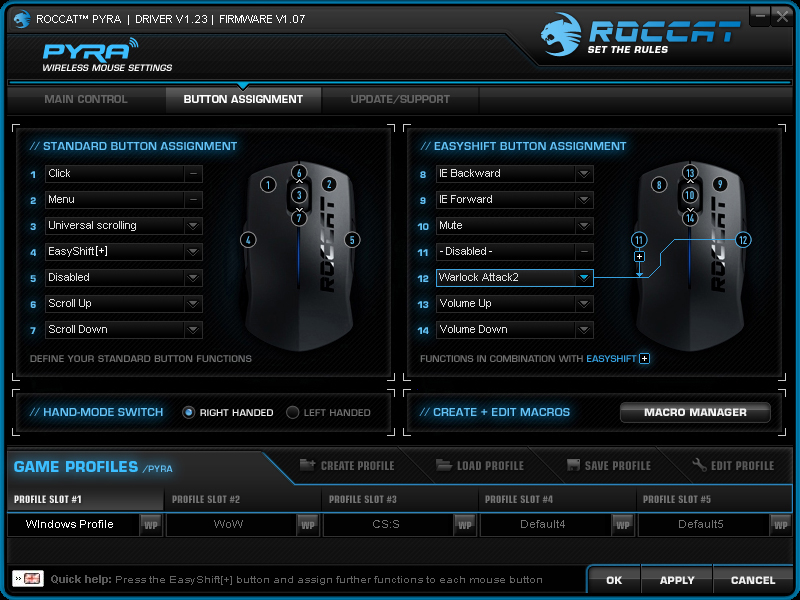
Task: Open button 3 Universal scrolling dropdown
Action: point(193,226)
